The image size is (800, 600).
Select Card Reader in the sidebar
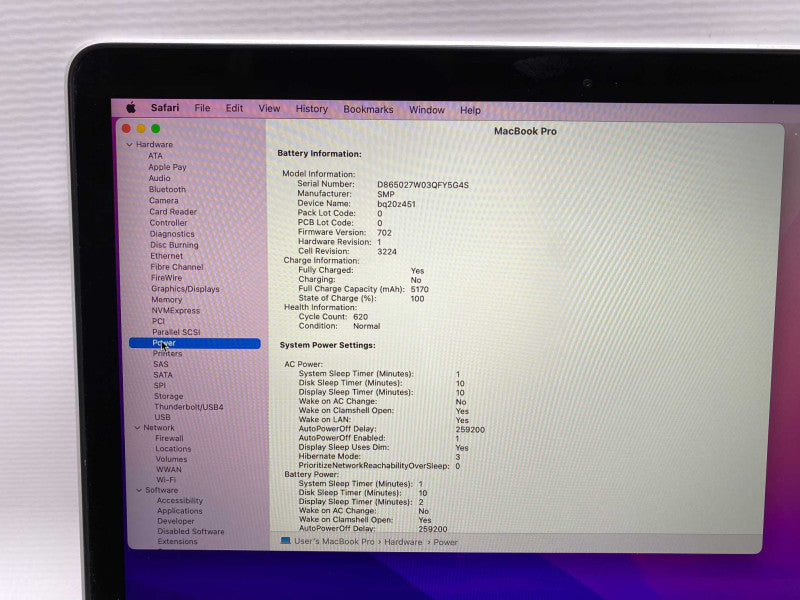(x=173, y=212)
